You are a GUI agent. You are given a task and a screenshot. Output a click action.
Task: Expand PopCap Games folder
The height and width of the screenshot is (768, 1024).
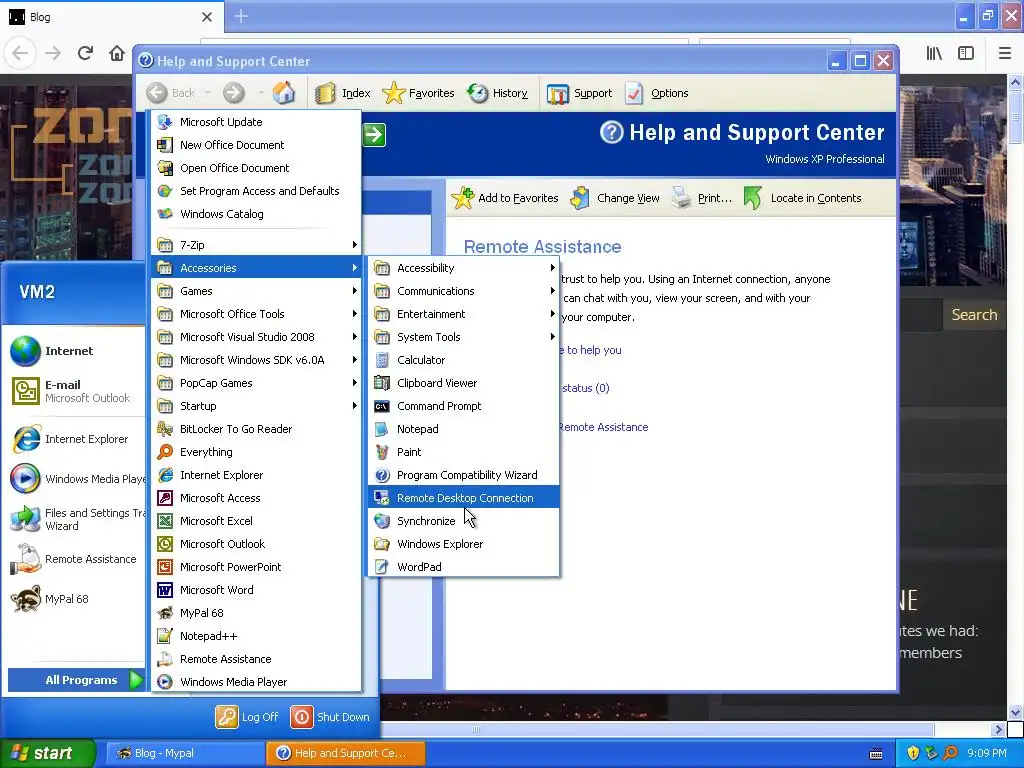(x=257, y=383)
